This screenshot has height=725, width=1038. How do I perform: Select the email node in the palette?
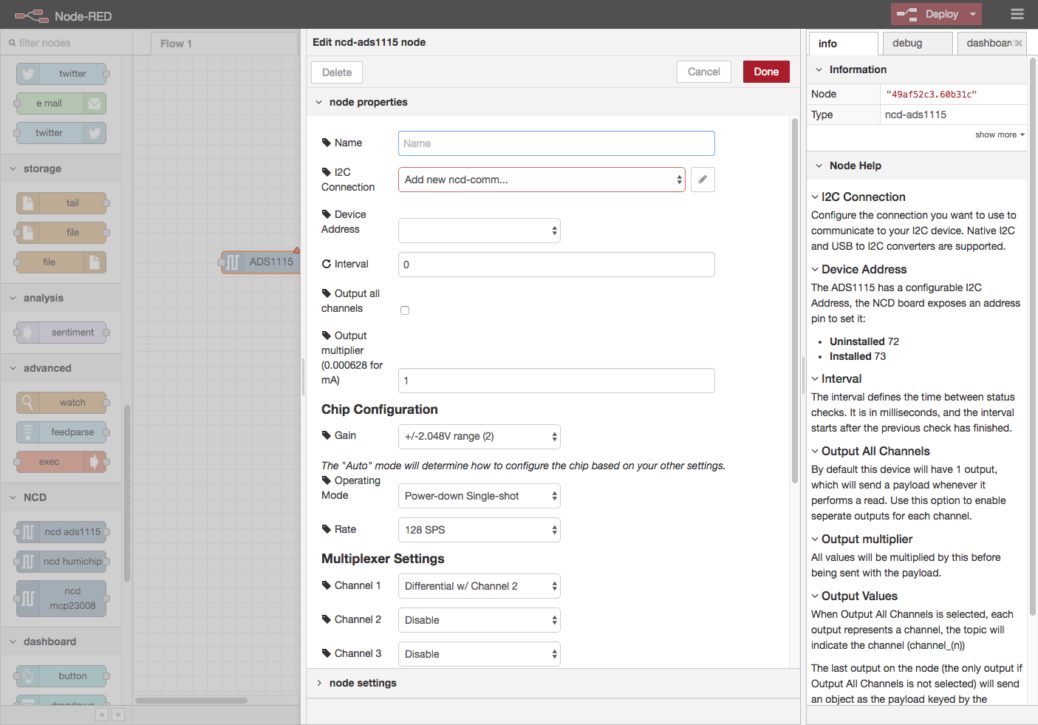[60, 103]
